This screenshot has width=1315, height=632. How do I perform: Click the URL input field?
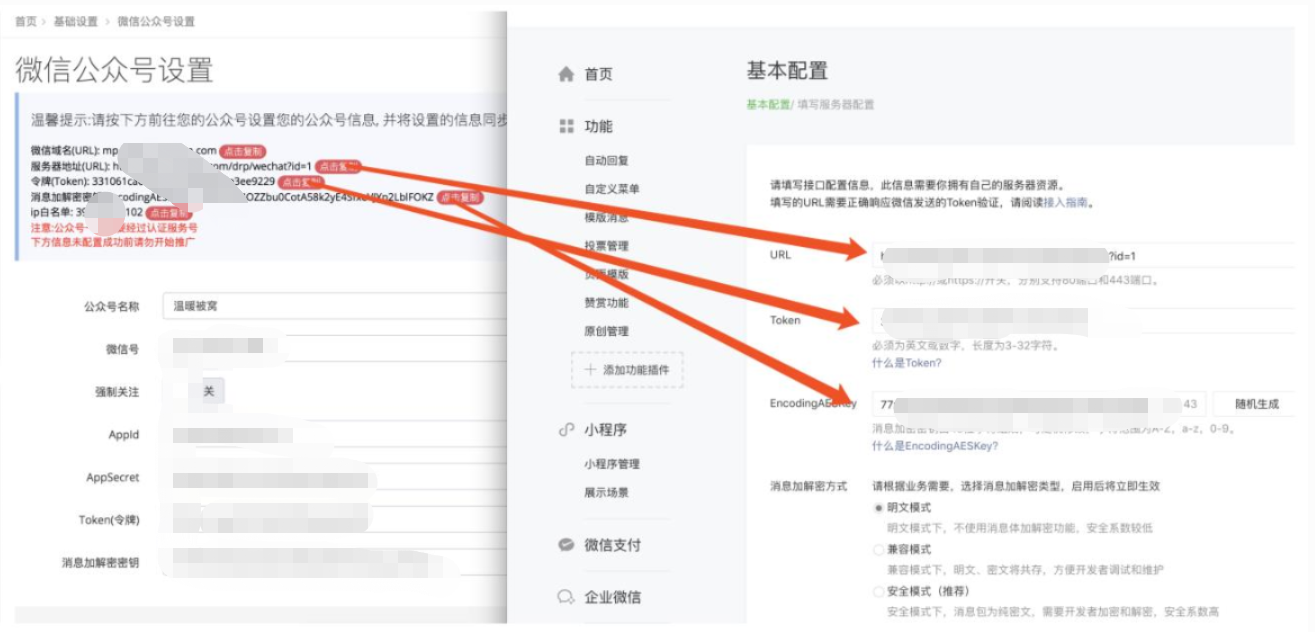click(1083, 255)
